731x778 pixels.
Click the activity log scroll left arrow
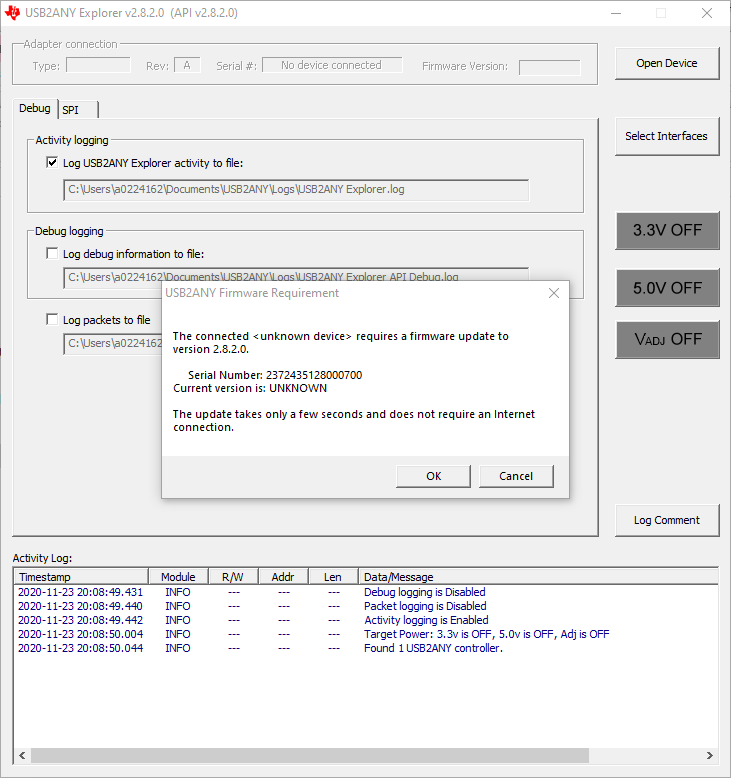point(22,755)
